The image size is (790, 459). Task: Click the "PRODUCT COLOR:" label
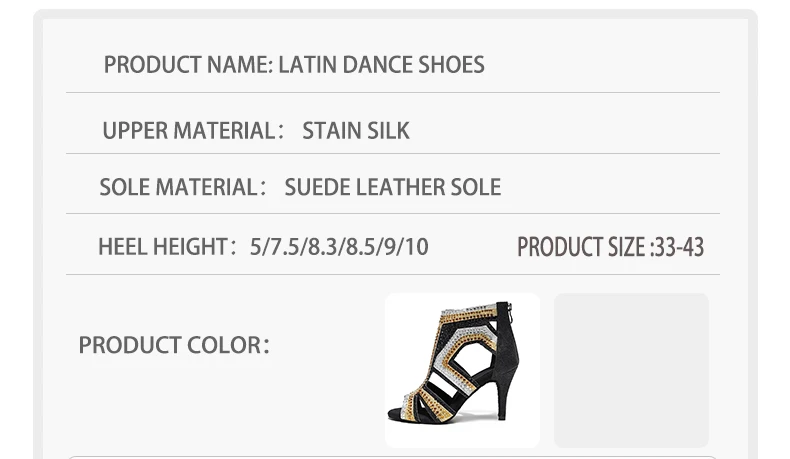pos(174,345)
